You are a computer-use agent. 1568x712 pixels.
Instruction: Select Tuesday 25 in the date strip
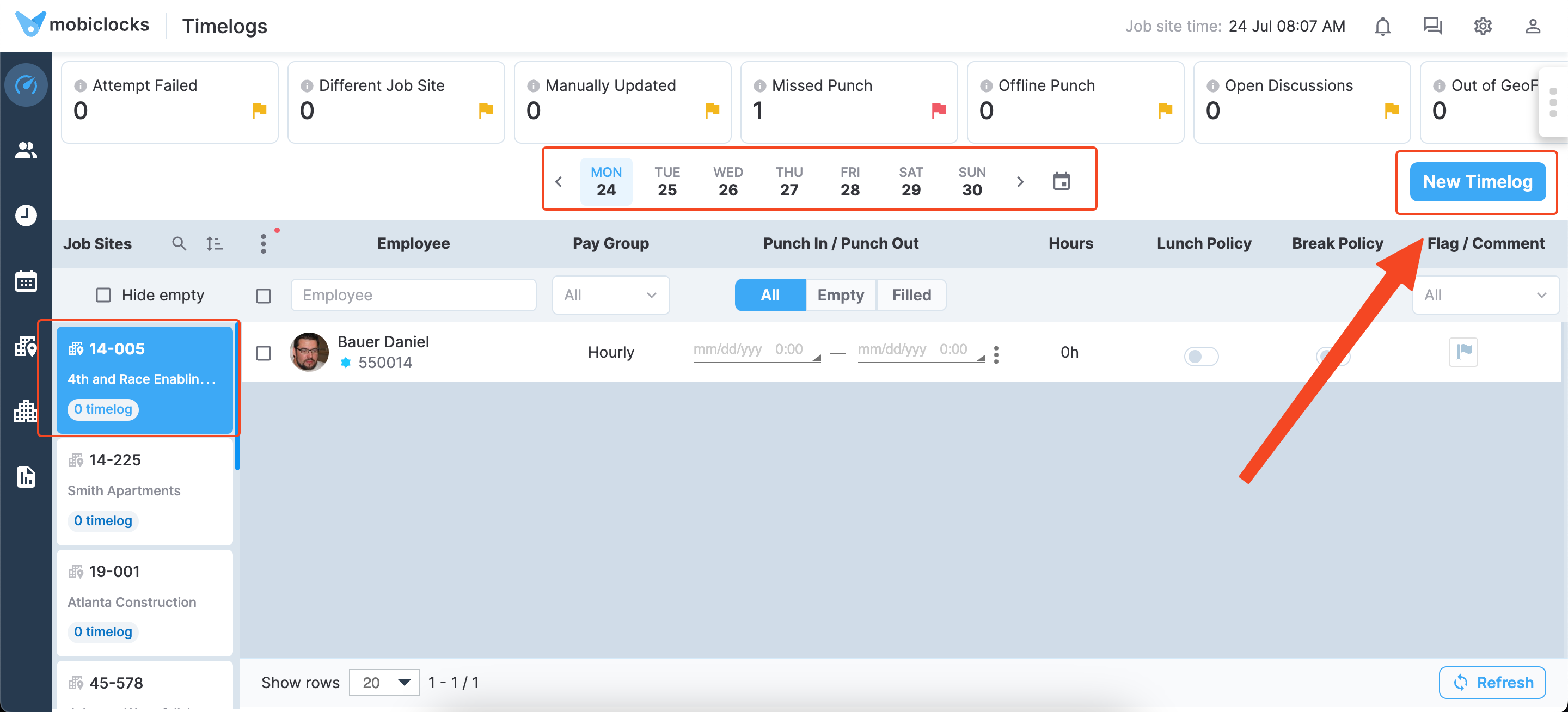[x=667, y=181]
